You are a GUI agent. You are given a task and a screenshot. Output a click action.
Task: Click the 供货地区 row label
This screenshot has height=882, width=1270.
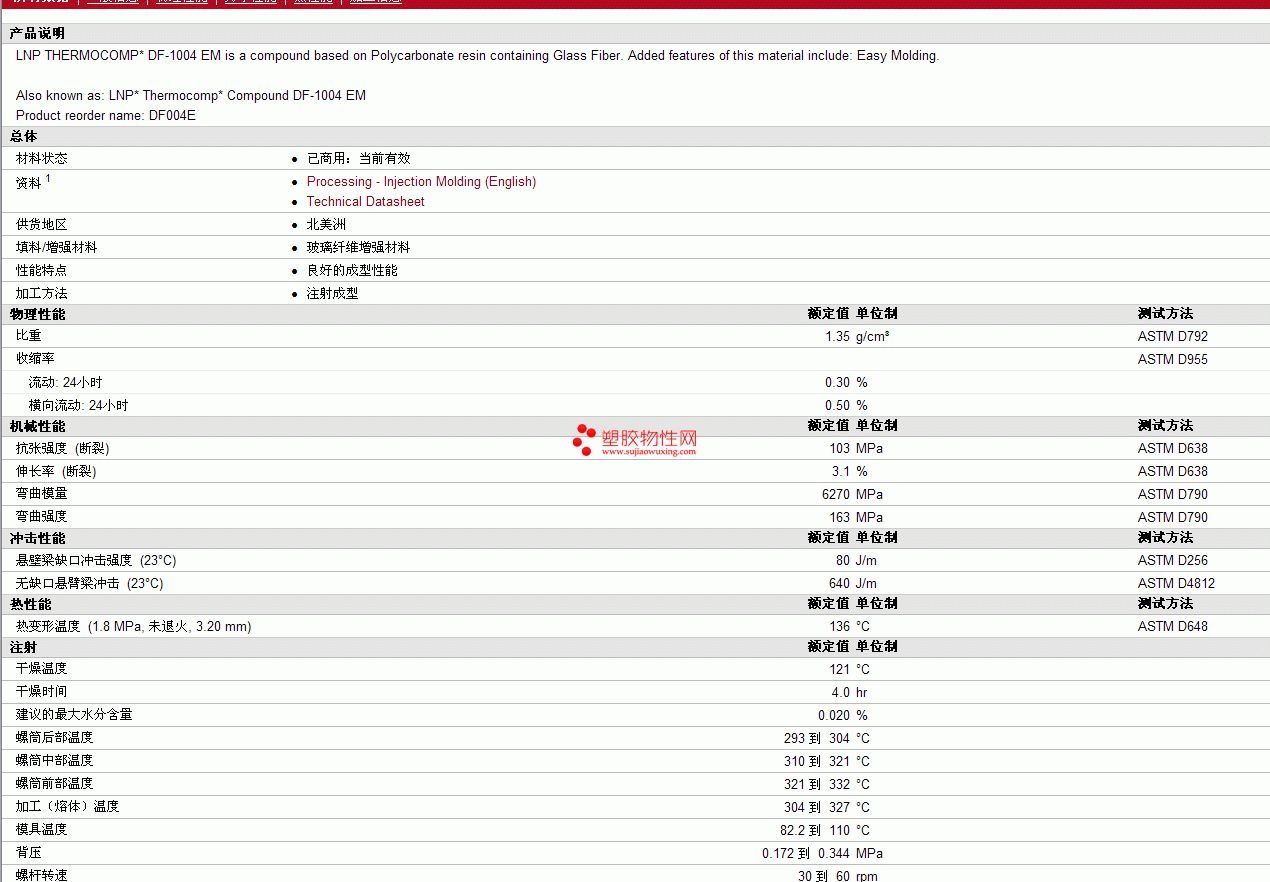coord(42,224)
